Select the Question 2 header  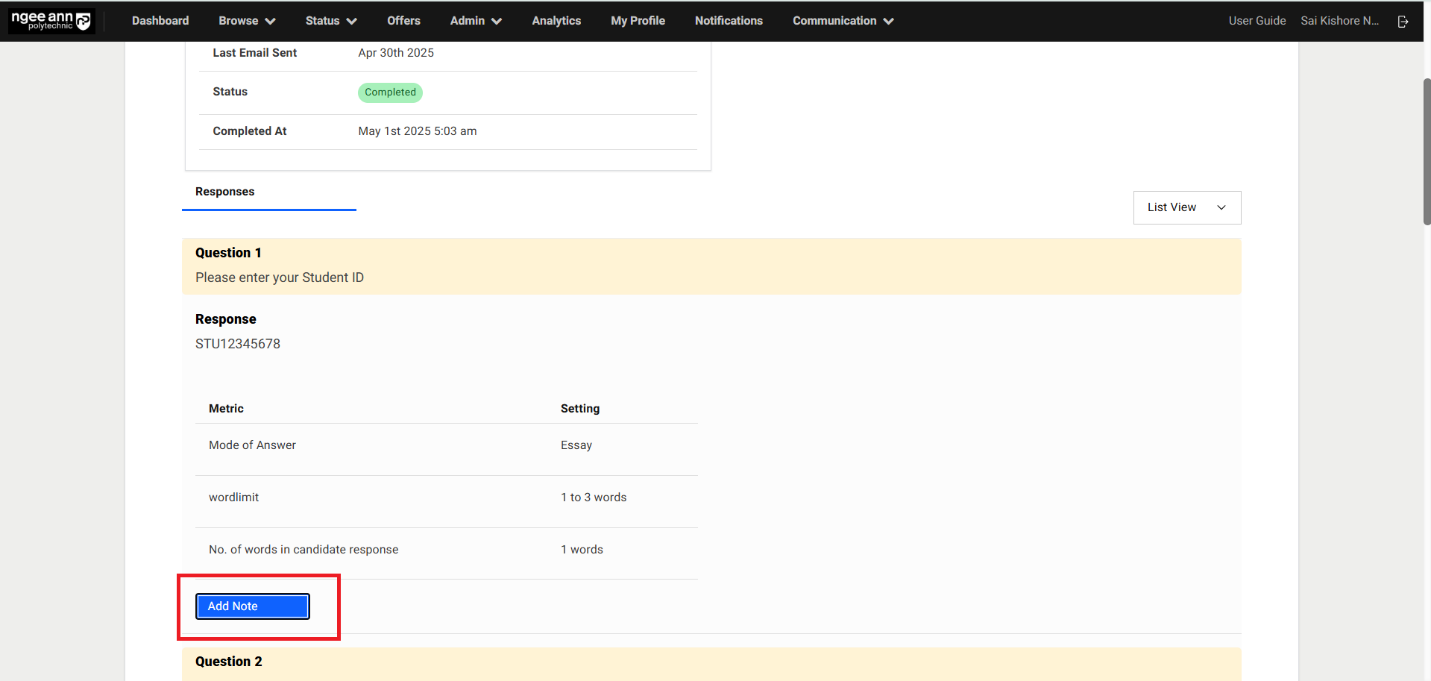[229, 662]
